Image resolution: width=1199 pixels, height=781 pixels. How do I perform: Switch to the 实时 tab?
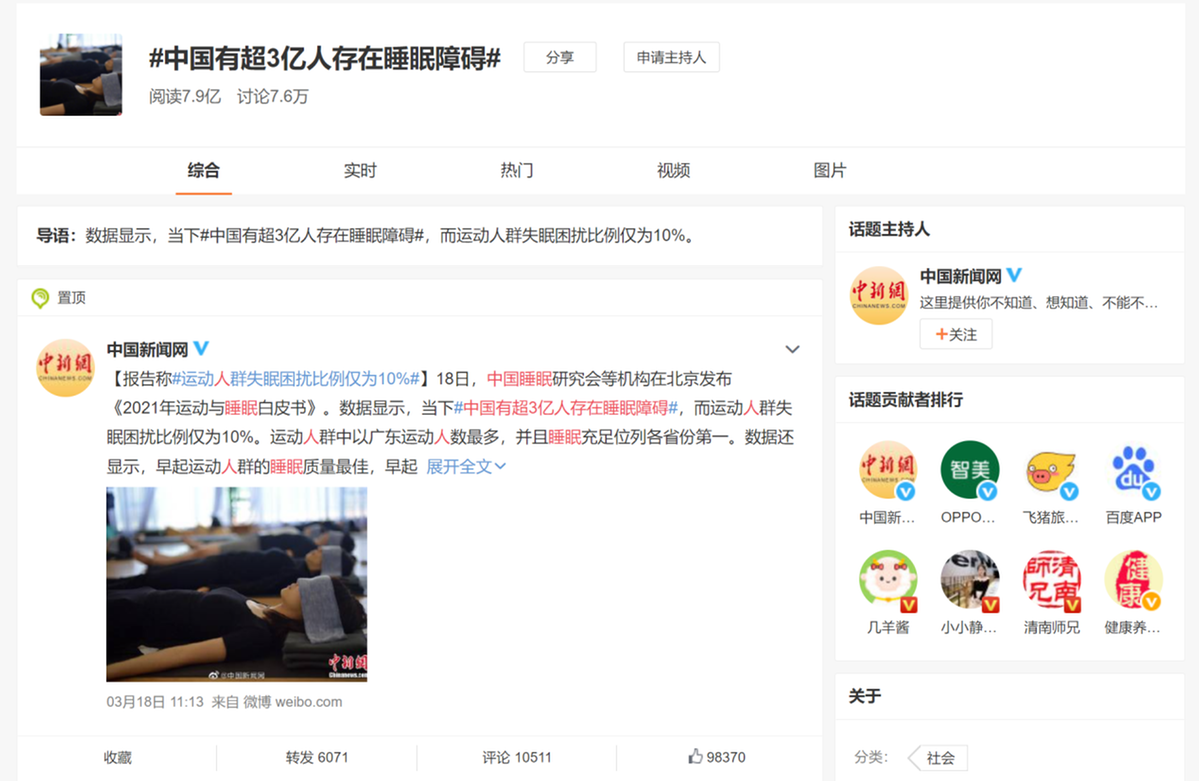point(360,170)
